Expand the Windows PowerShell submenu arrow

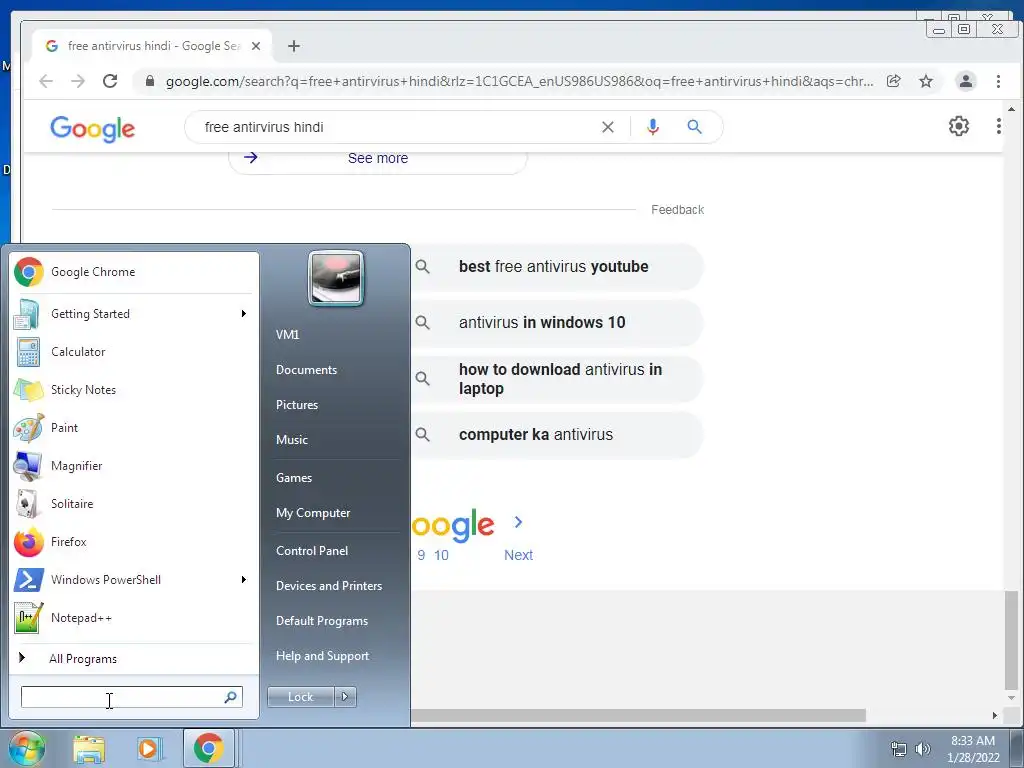click(244, 580)
